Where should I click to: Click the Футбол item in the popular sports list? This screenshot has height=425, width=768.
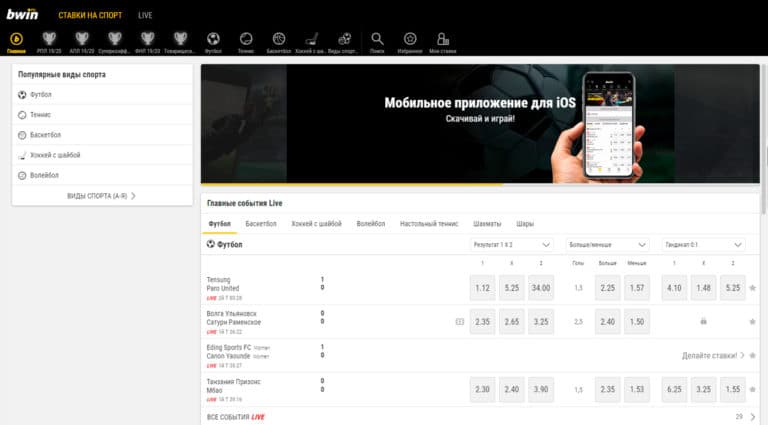click(x=102, y=94)
